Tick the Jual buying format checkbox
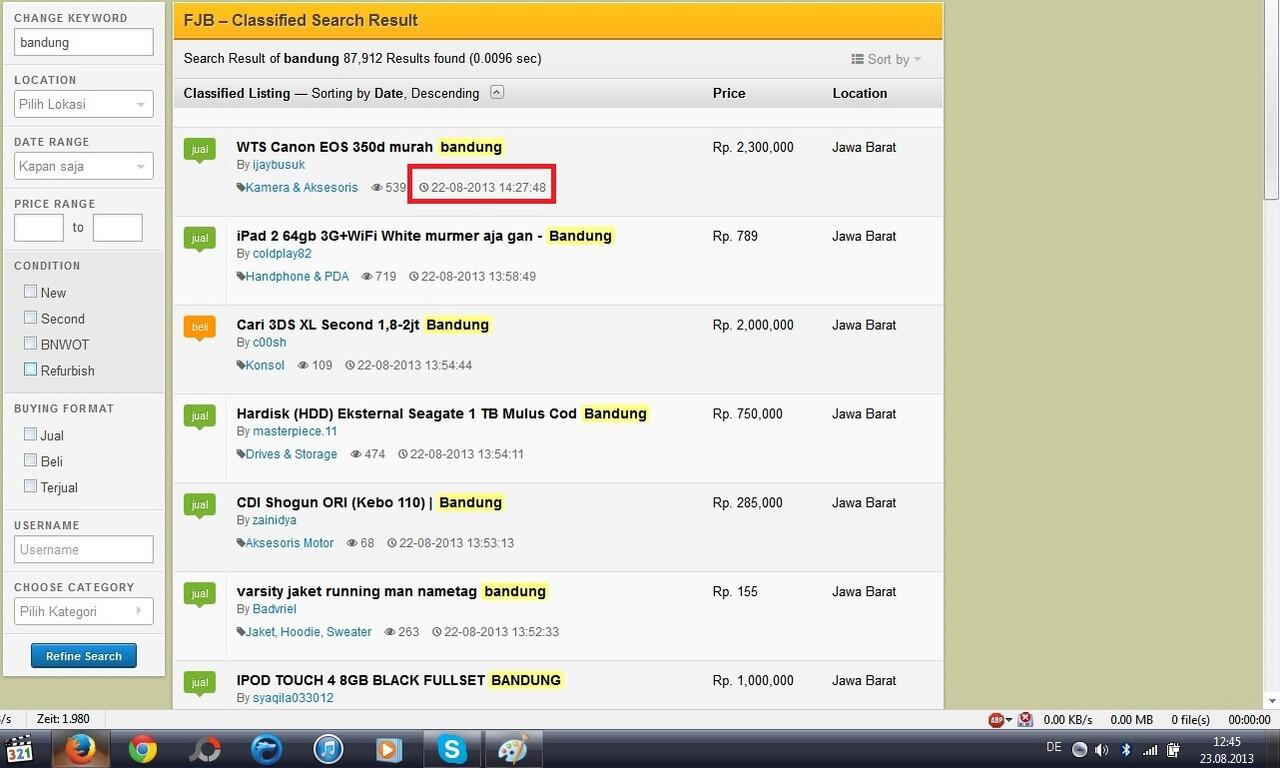This screenshot has height=768, width=1280. tap(31, 435)
